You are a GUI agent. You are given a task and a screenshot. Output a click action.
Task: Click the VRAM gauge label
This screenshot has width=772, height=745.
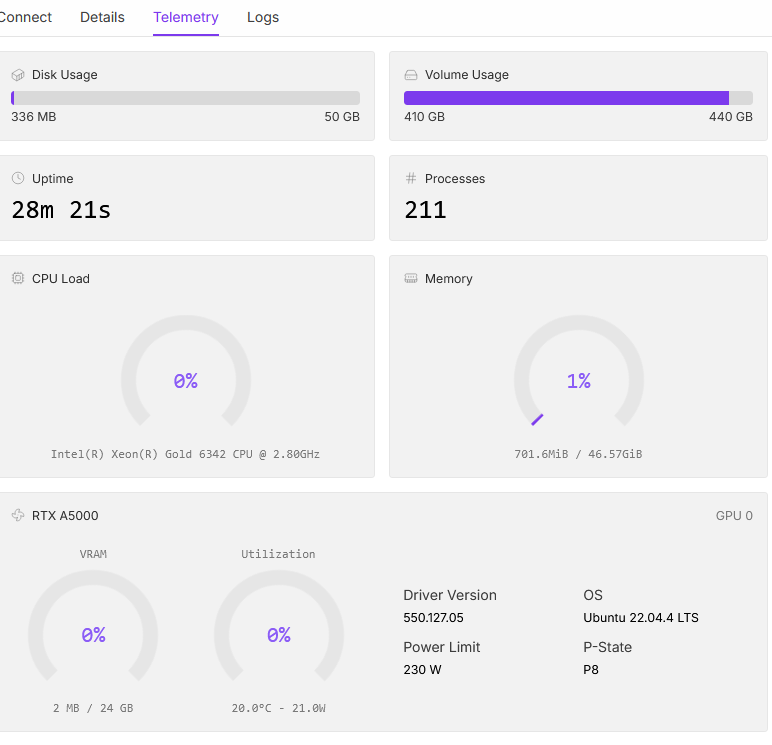point(93,554)
